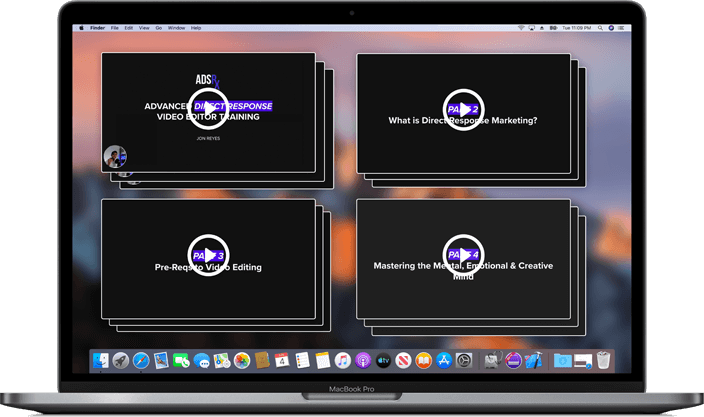Open Podcasts purple icon in dock
This screenshot has height=417, width=704.
(x=363, y=360)
